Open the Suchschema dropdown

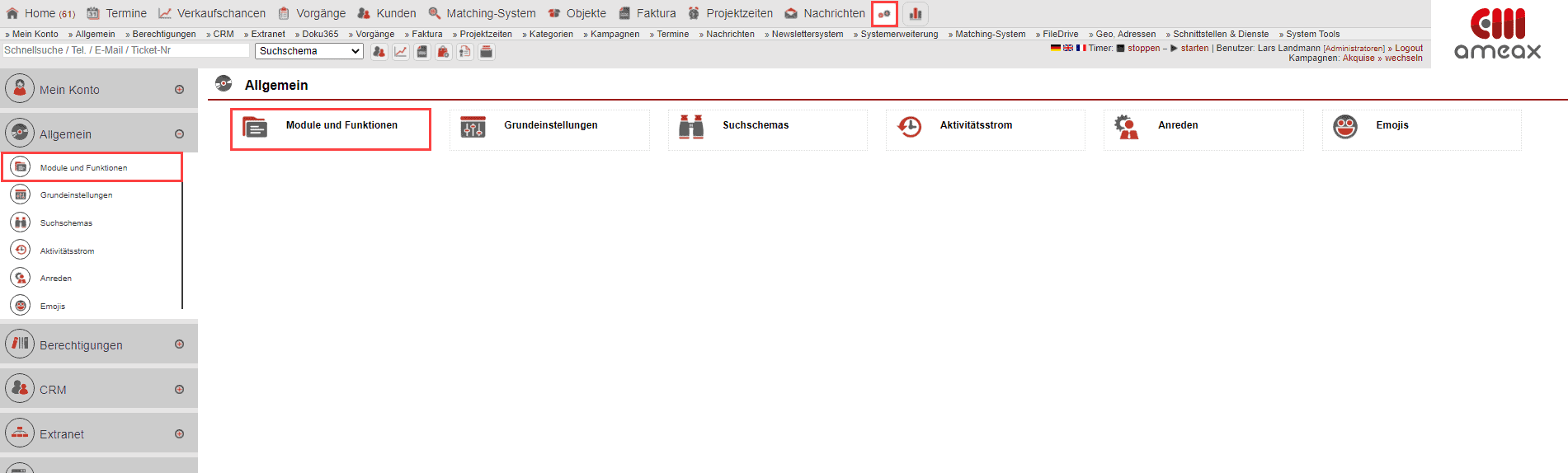click(309, 51)
